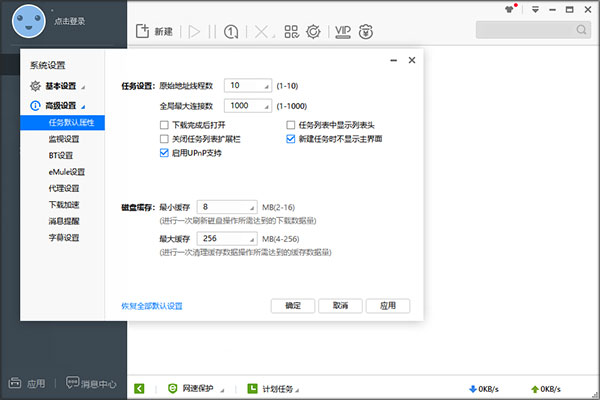This screenshot has width=600, height=400.
Task: Click 恢复全部默认设置 link
Action: pyautogui.click(x=152, y=306)
